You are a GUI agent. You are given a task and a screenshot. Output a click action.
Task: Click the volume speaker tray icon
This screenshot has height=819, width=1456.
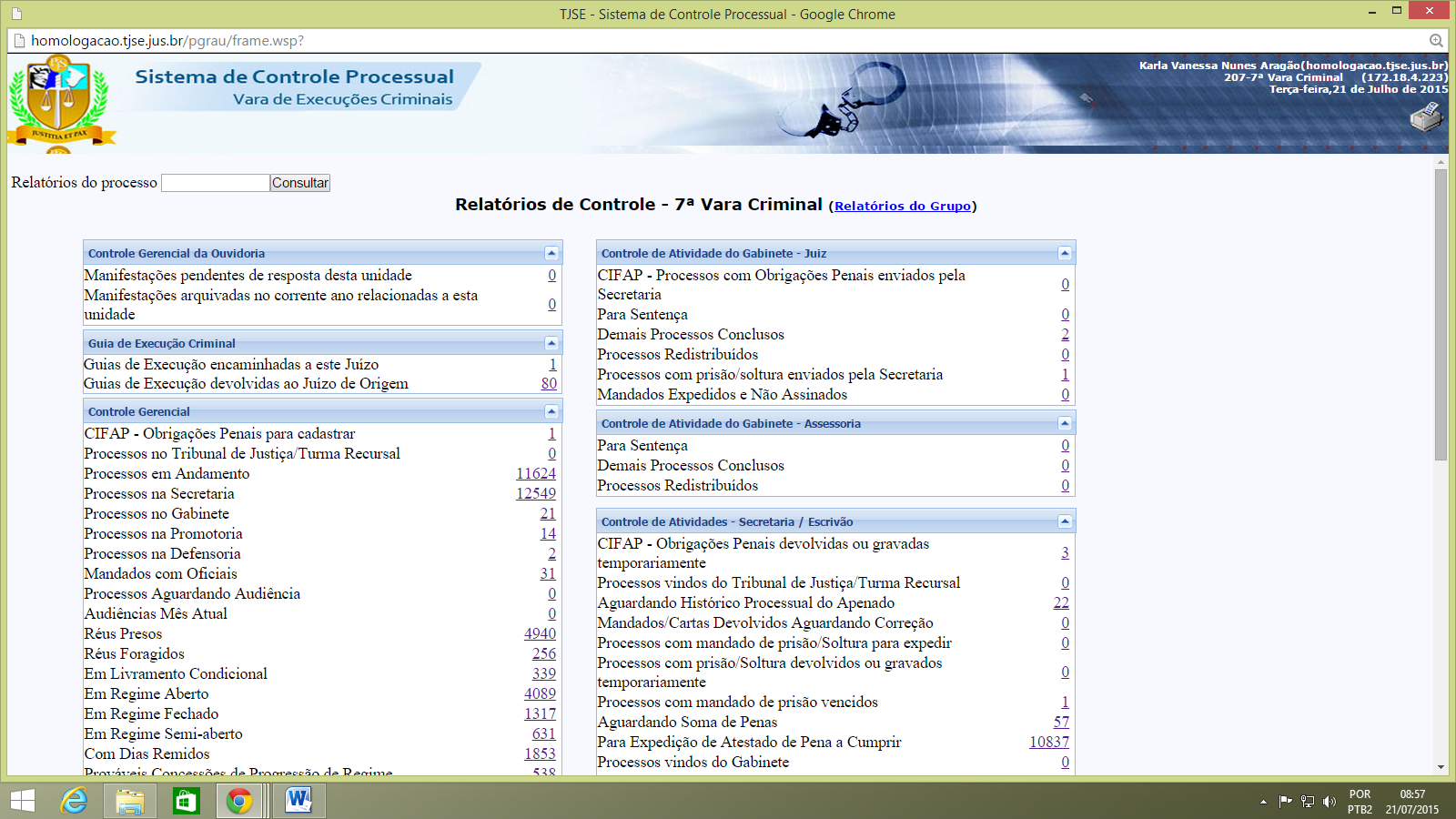tap(1329, 802)
